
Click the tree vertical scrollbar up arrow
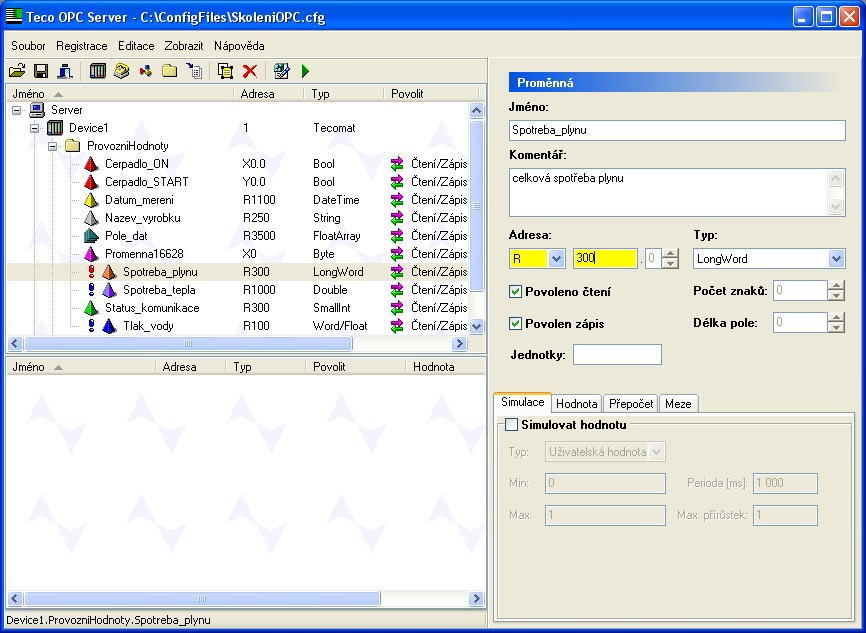(x=477, y=110)
